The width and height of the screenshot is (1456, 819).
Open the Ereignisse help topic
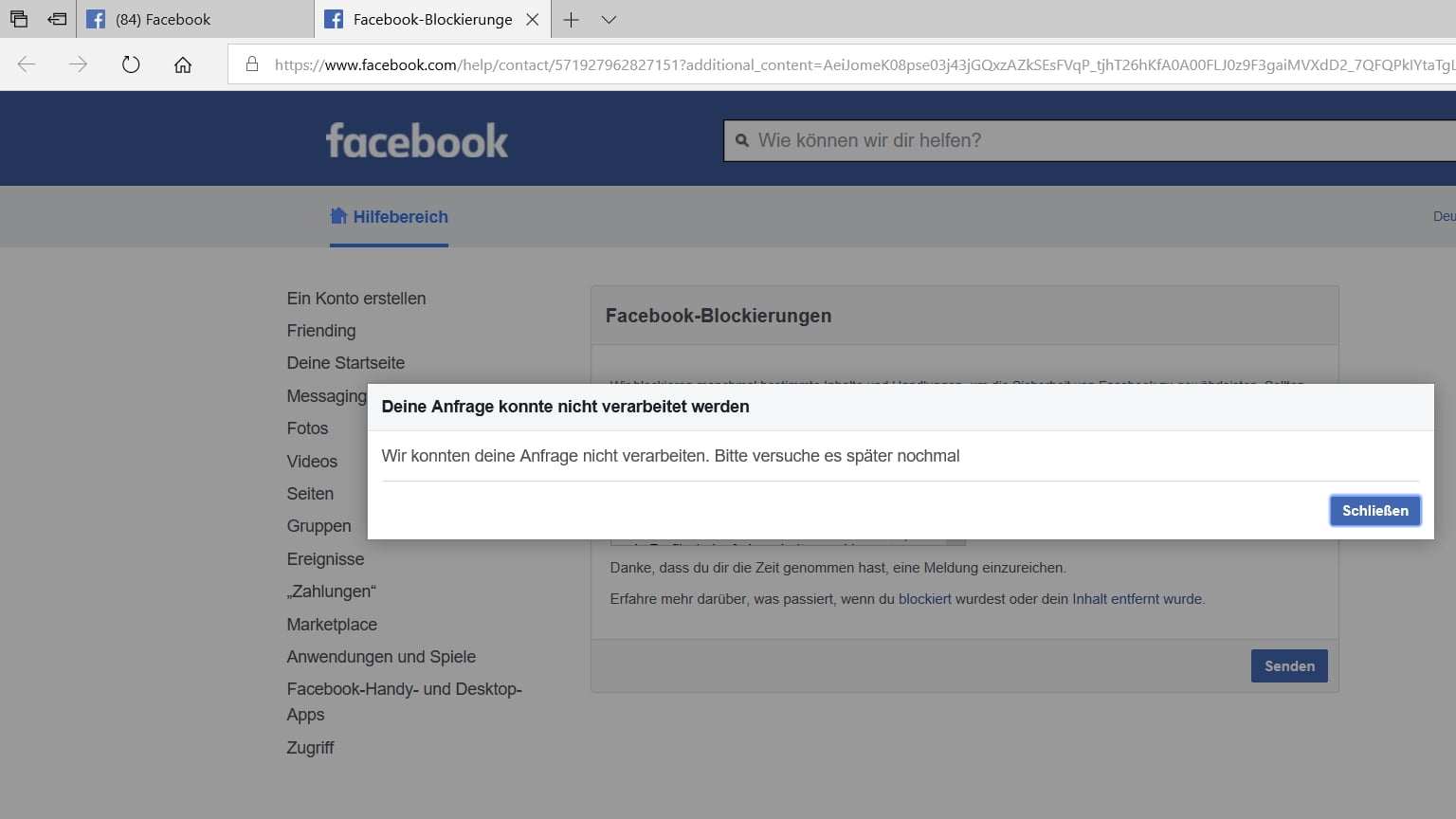pyautogui.click(x=325, y=559)
